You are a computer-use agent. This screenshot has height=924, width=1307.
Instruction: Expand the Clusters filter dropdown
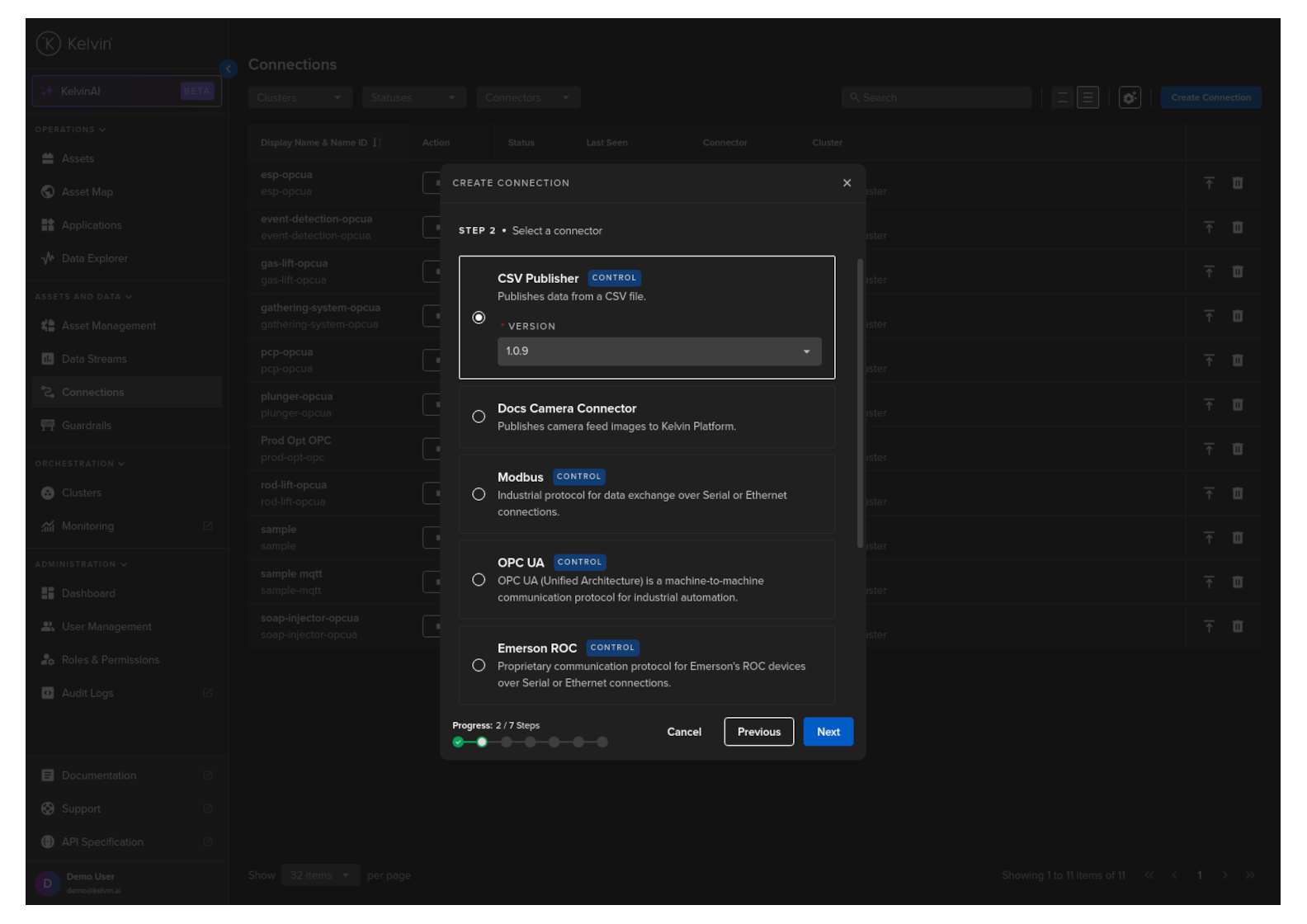(x=300, y=97)
